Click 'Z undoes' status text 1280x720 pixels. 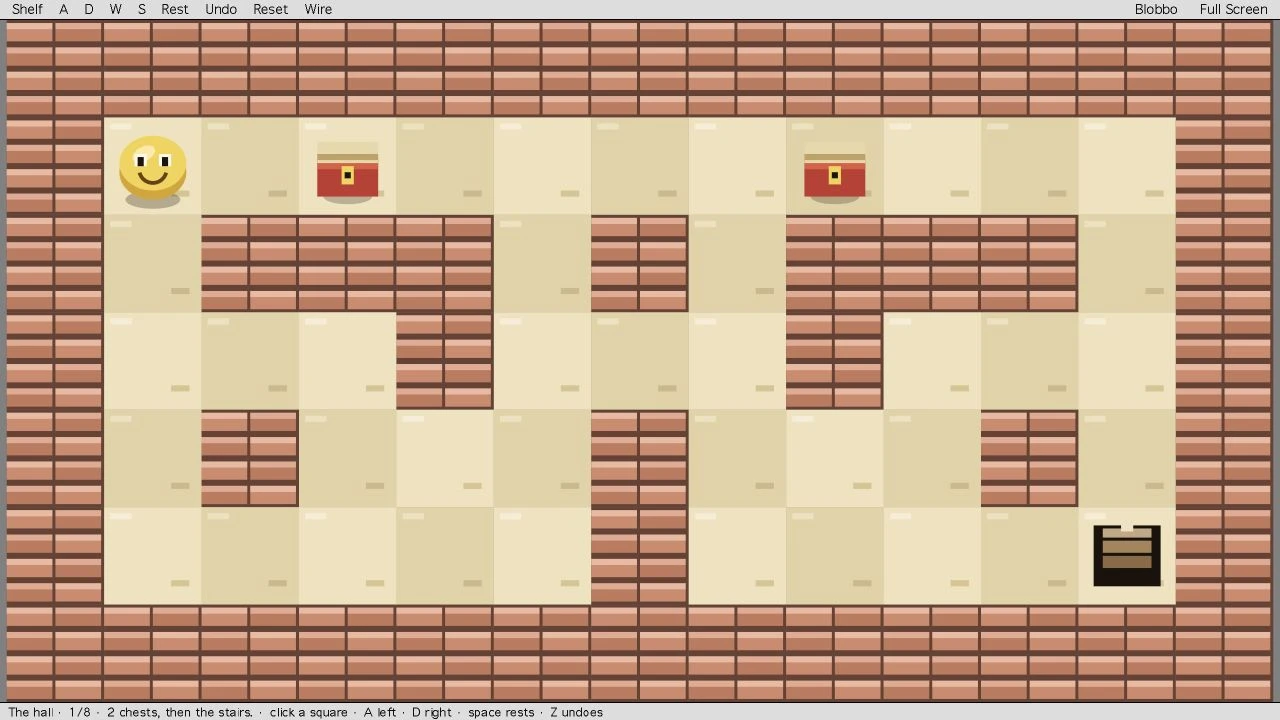coord(576,712)
